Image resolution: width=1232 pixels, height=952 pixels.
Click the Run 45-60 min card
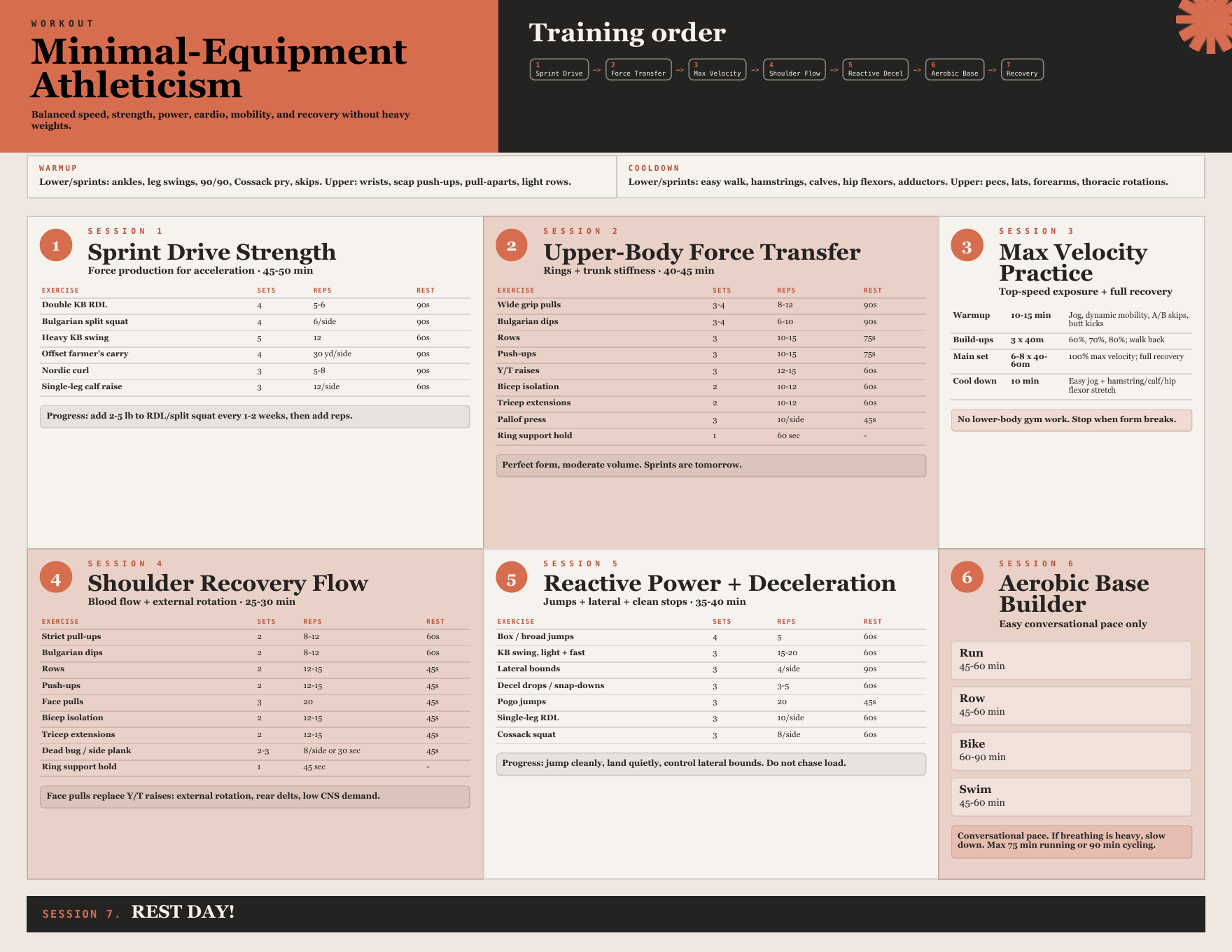coord(1071,659)
